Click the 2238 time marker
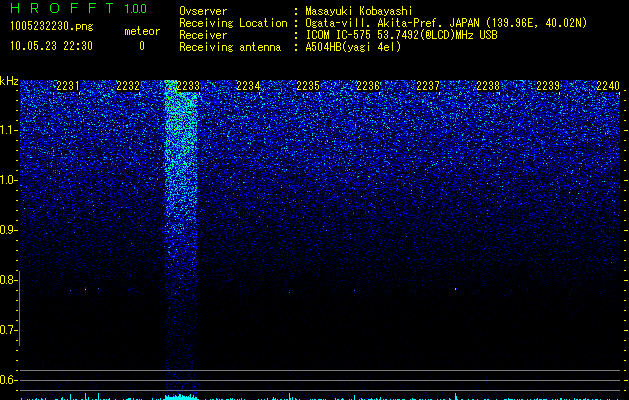 (x=488, y=86)
